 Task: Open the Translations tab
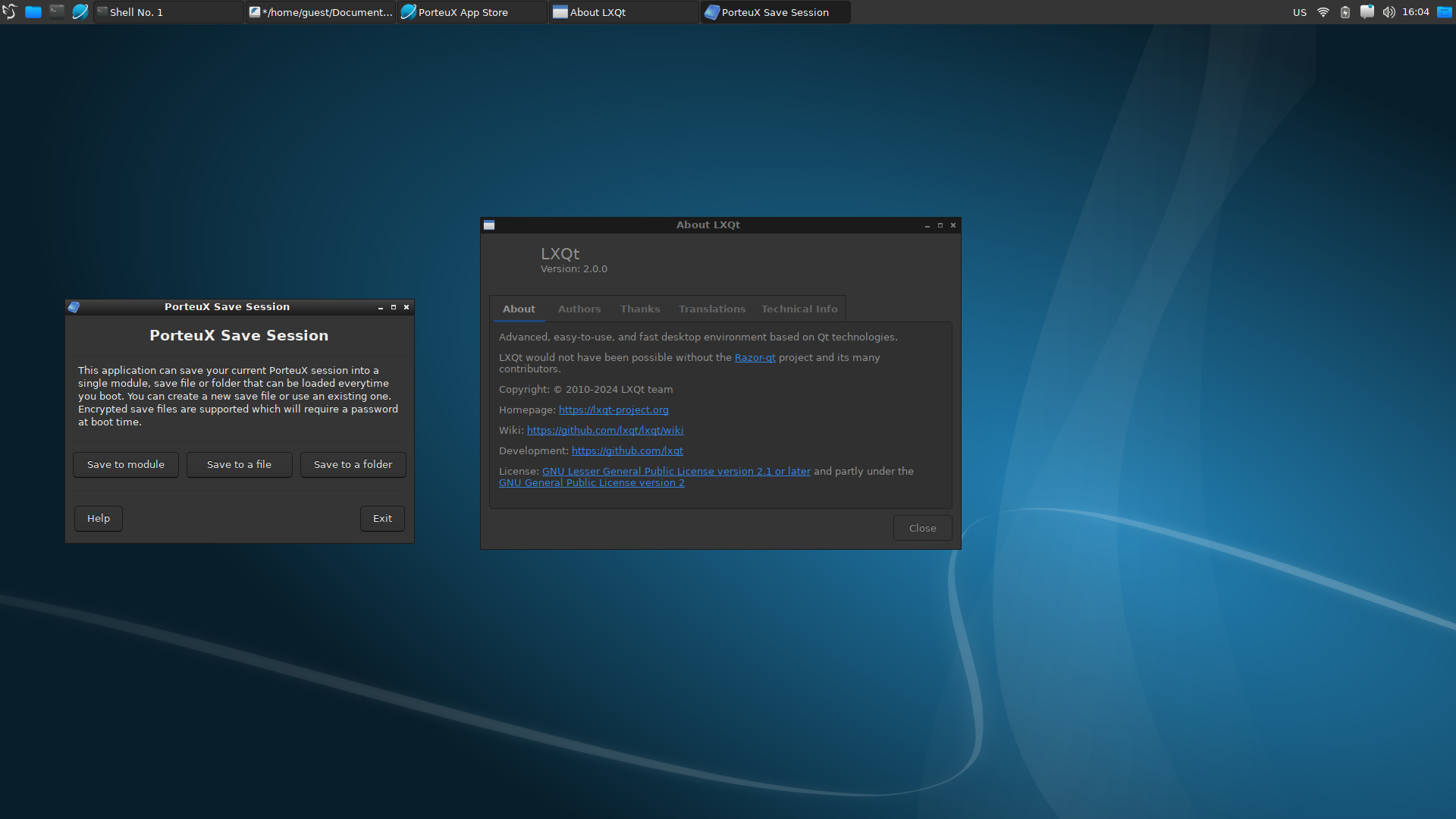pos(712,309)
